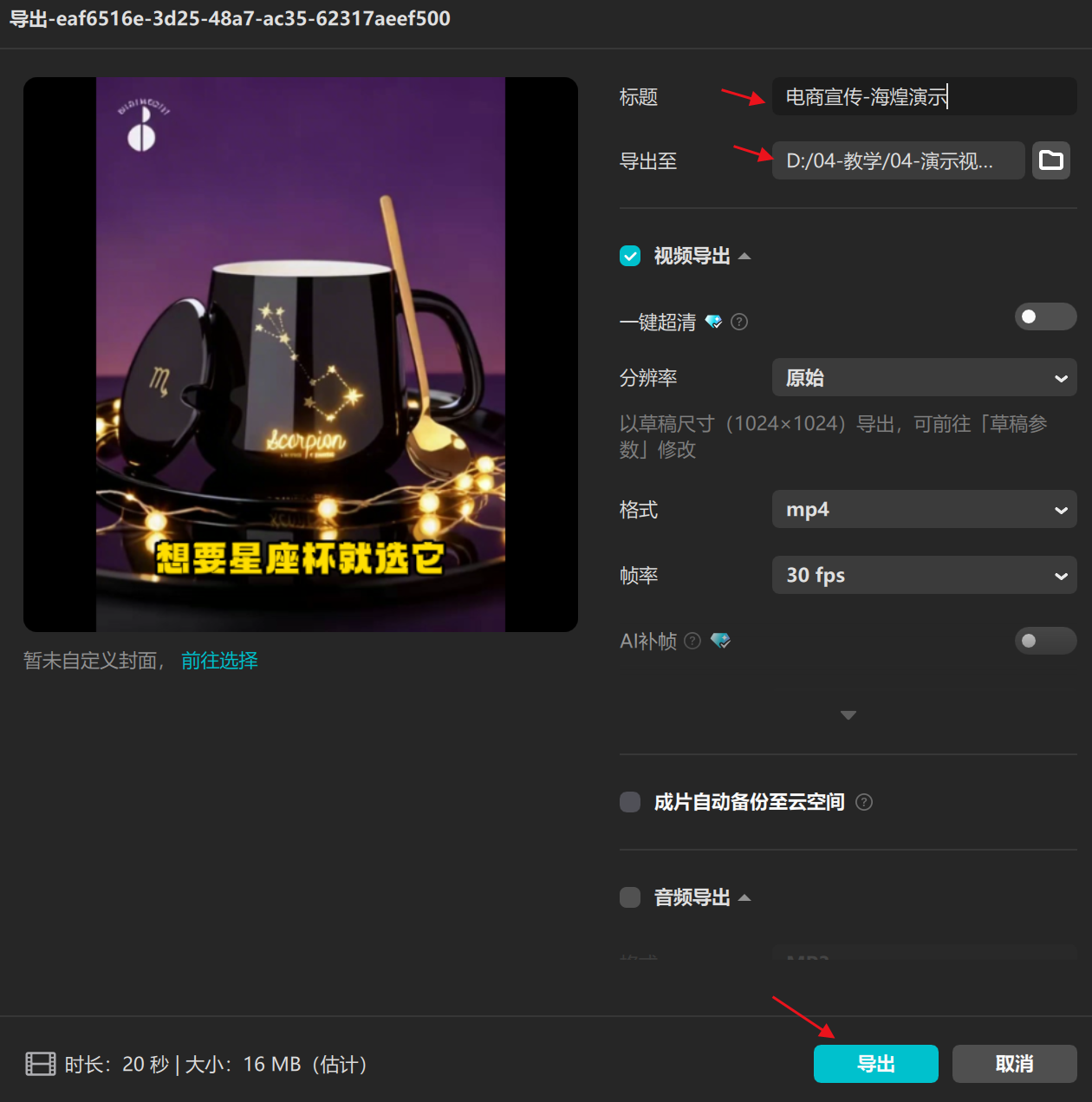Expand more settings via the down arrow
The width and height of the screenshot is (1092, 1102).
coord(848,715)
